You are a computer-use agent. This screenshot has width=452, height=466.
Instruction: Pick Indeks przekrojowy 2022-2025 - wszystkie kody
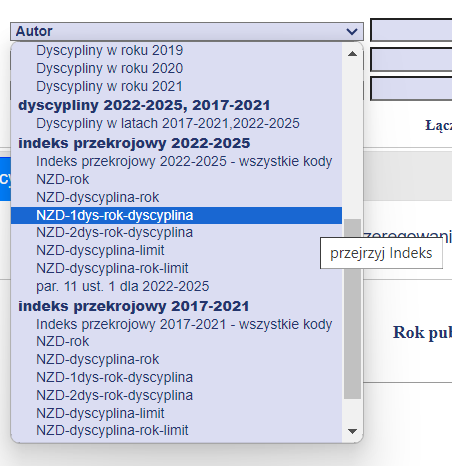click(176, 161)
